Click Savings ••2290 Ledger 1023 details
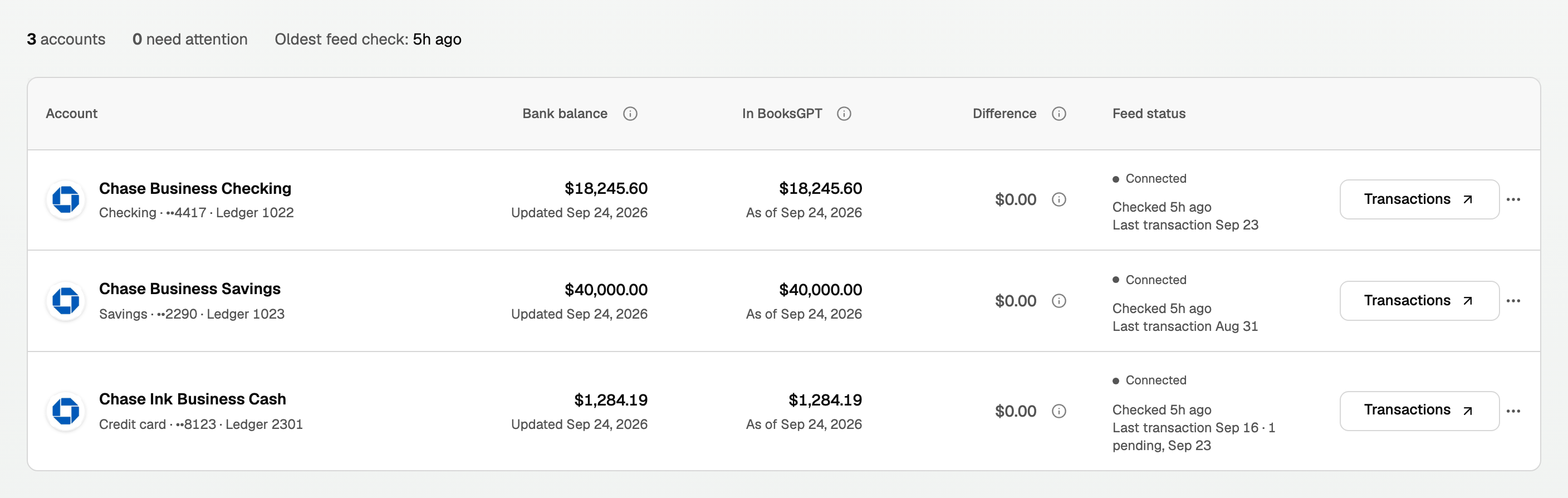Viewport: 1568px width, 498px height. coord(192,314)
